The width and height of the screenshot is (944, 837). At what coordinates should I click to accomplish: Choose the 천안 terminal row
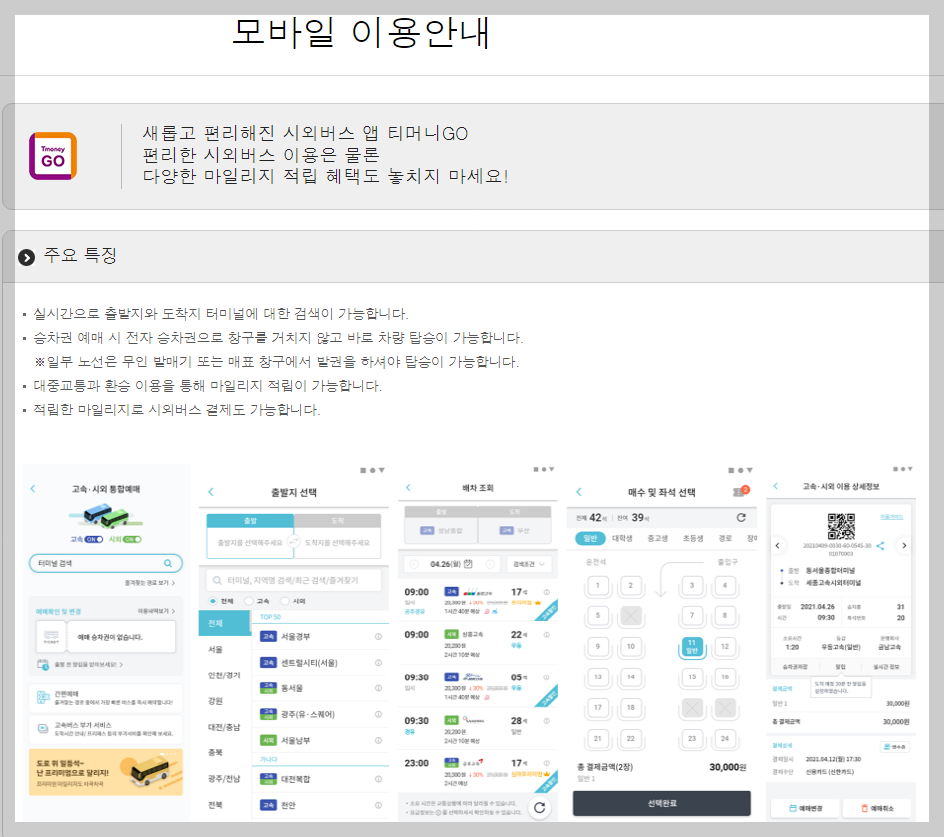point(320,805)
